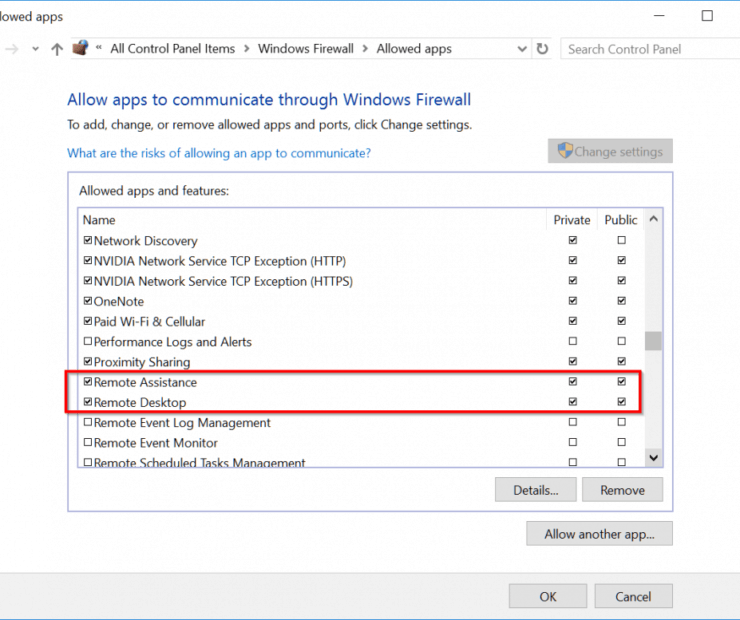Expand the address bar history dropdown
This screenshot has width=740, height=620.
point(522,49)
